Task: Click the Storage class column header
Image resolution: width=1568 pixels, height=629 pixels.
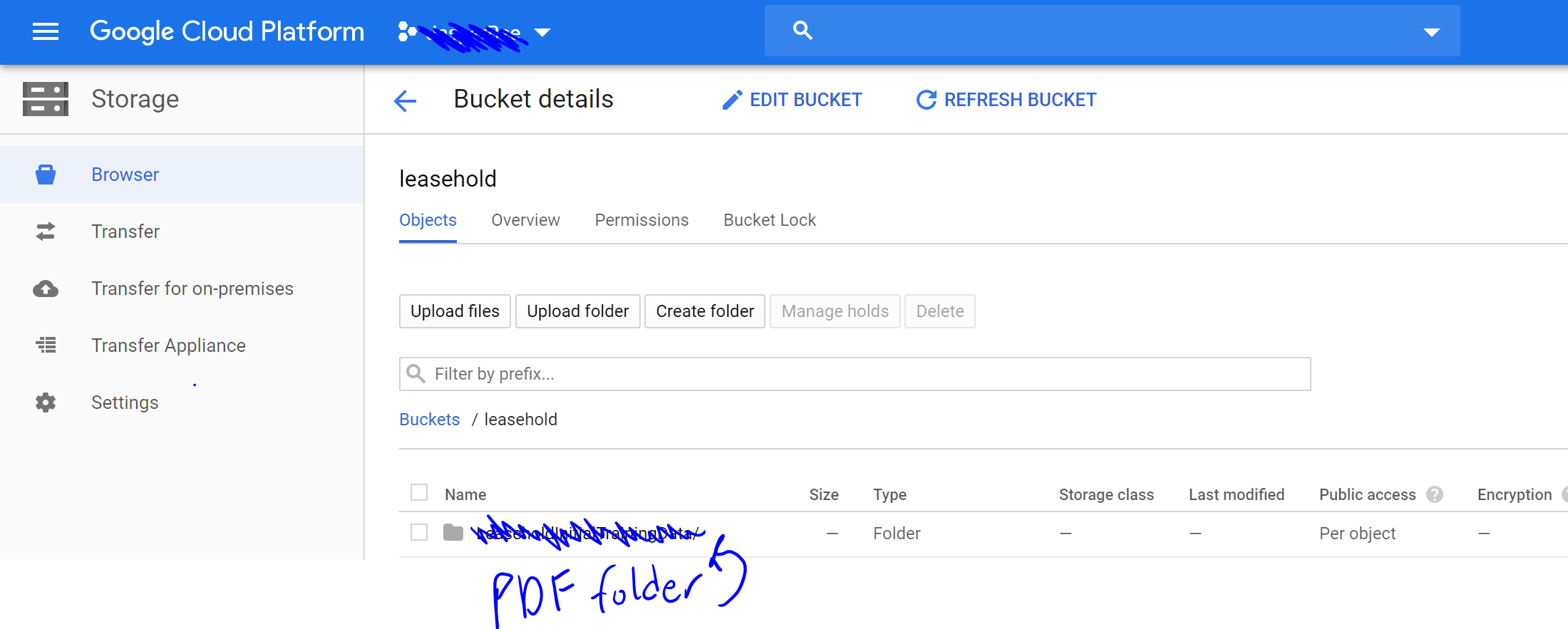Action: pos(1106,494)
